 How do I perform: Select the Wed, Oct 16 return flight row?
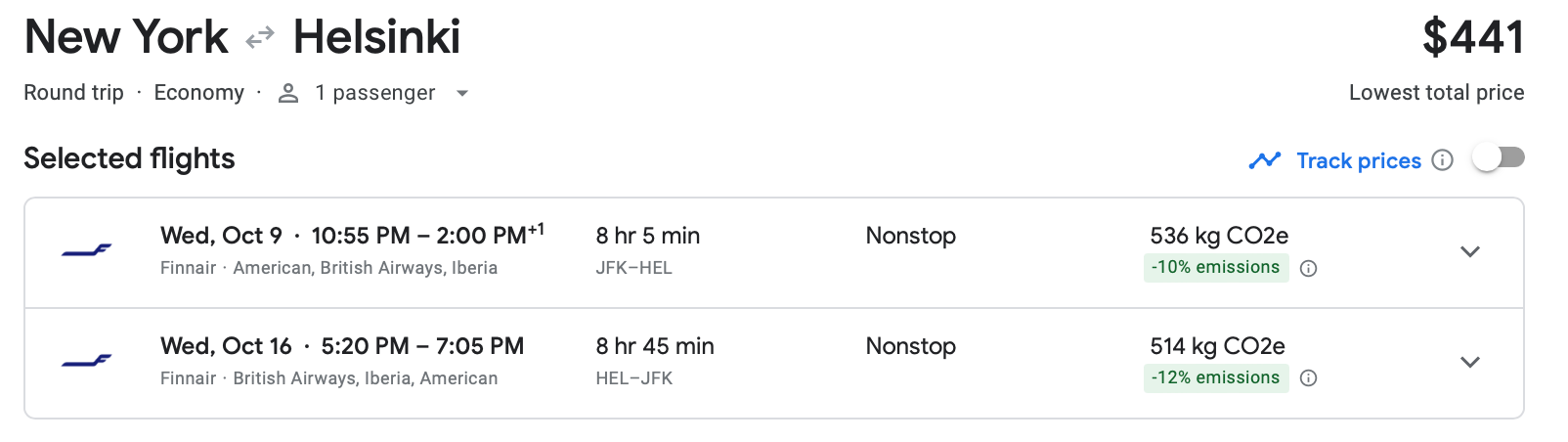coord(774,363)
